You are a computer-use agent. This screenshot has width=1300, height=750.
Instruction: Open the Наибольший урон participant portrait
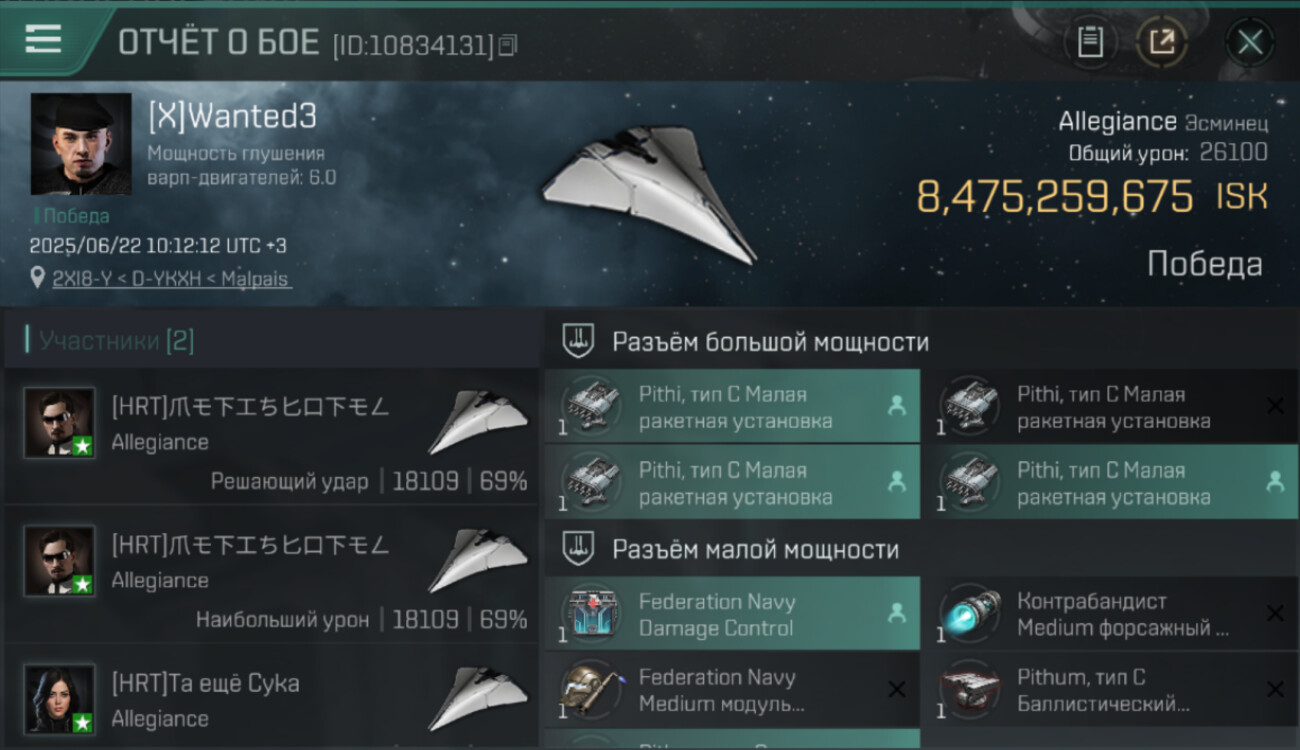click(x=60, y=561)
